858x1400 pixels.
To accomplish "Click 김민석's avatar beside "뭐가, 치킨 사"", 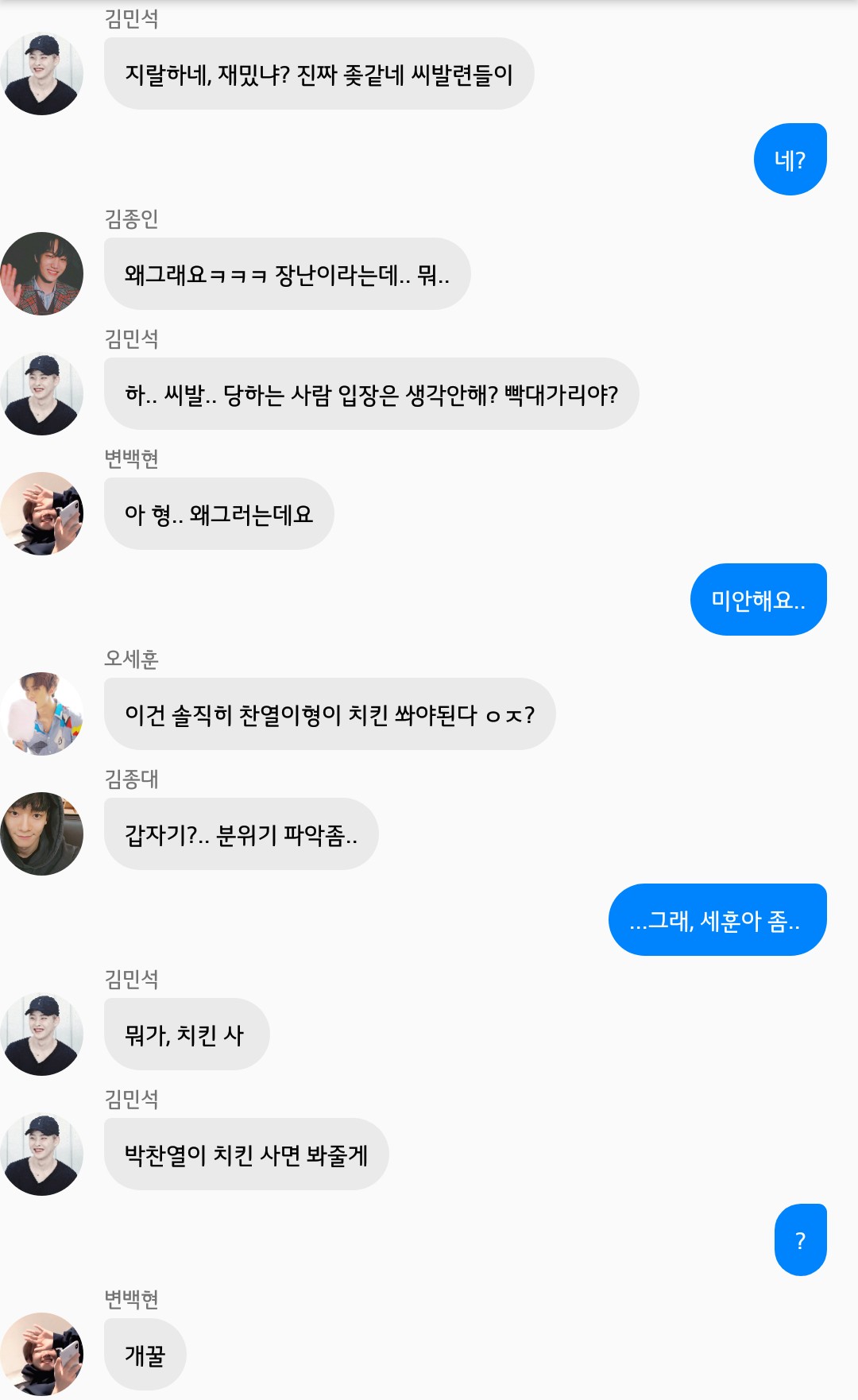I will click(x=42, y=1034).
